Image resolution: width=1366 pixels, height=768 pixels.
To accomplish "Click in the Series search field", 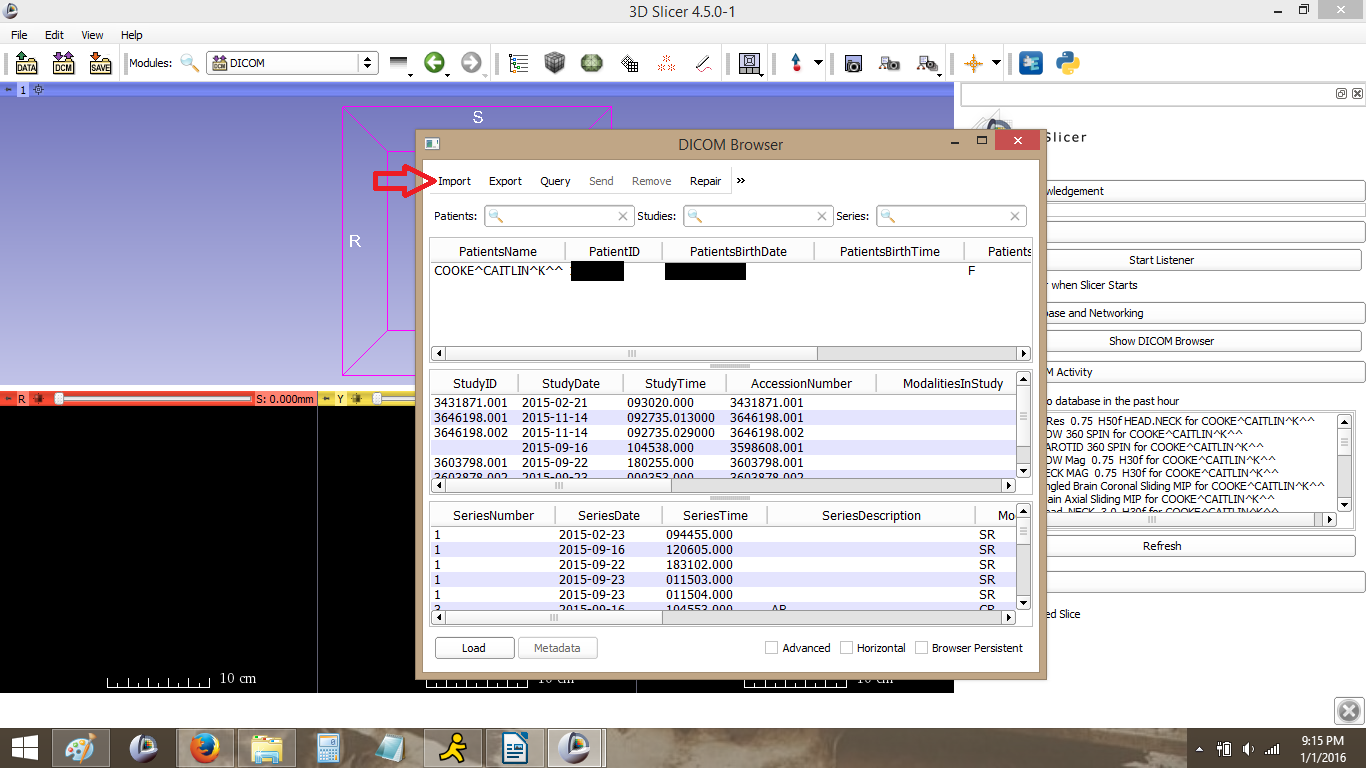I will tap(951, 216).
